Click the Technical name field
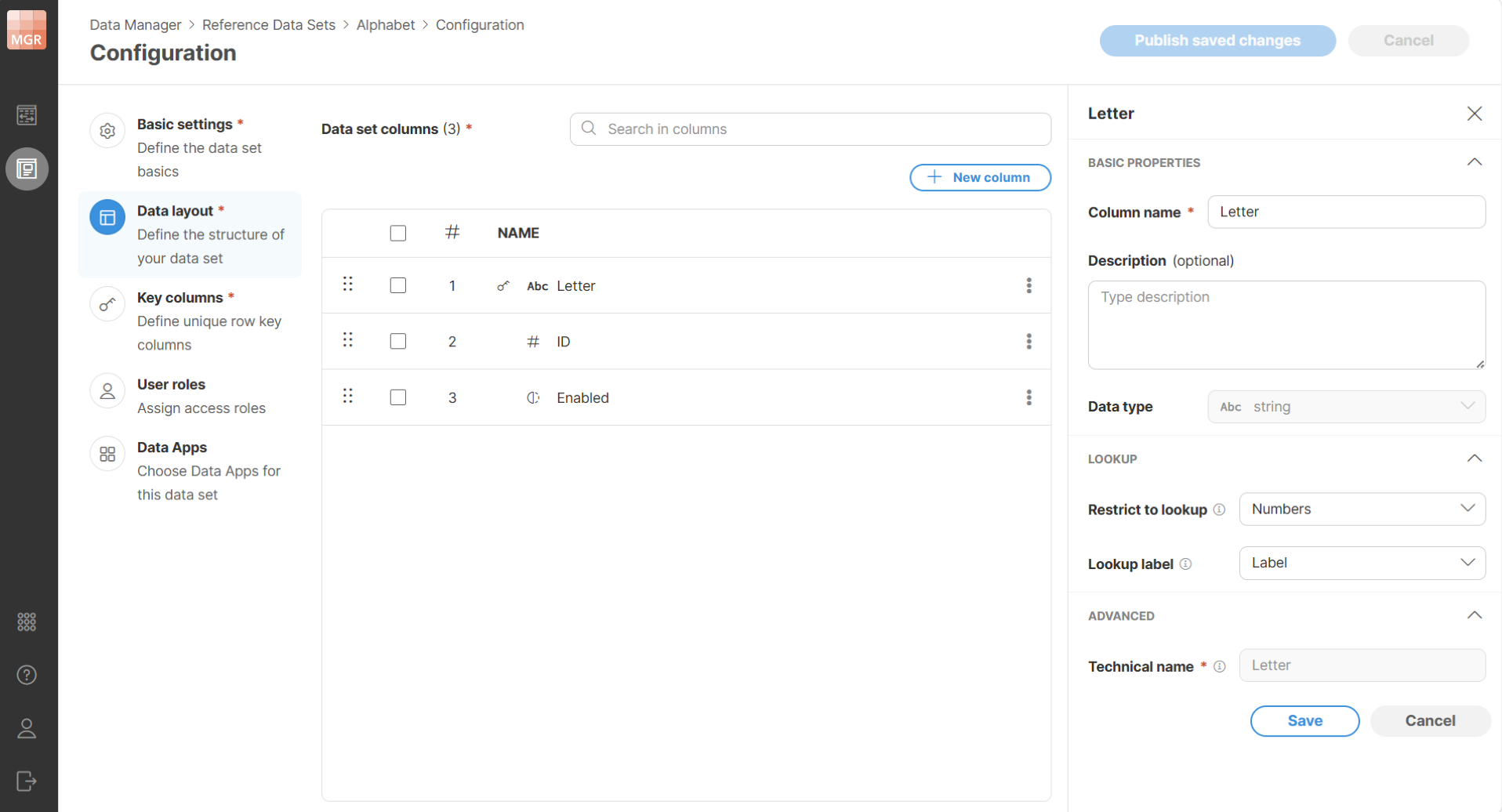This screenshot has height=812, width=1502. coord(1362,665)
